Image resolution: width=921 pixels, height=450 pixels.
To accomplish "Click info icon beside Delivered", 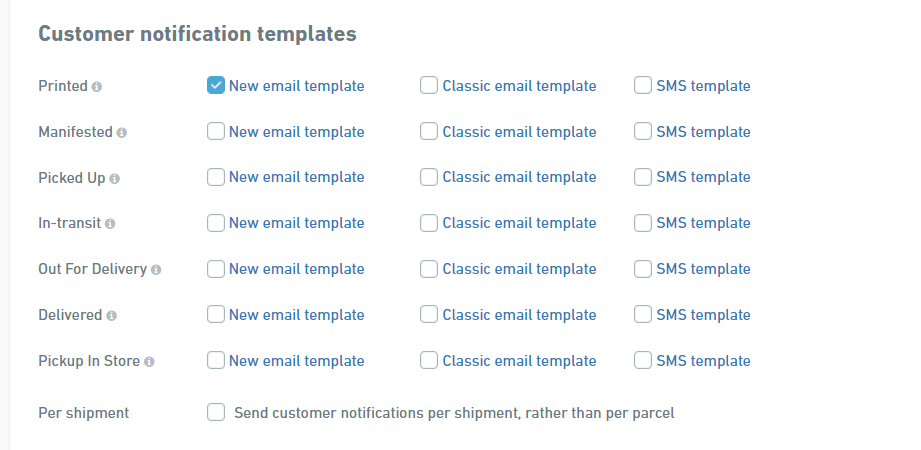I will tap(111, 316).
